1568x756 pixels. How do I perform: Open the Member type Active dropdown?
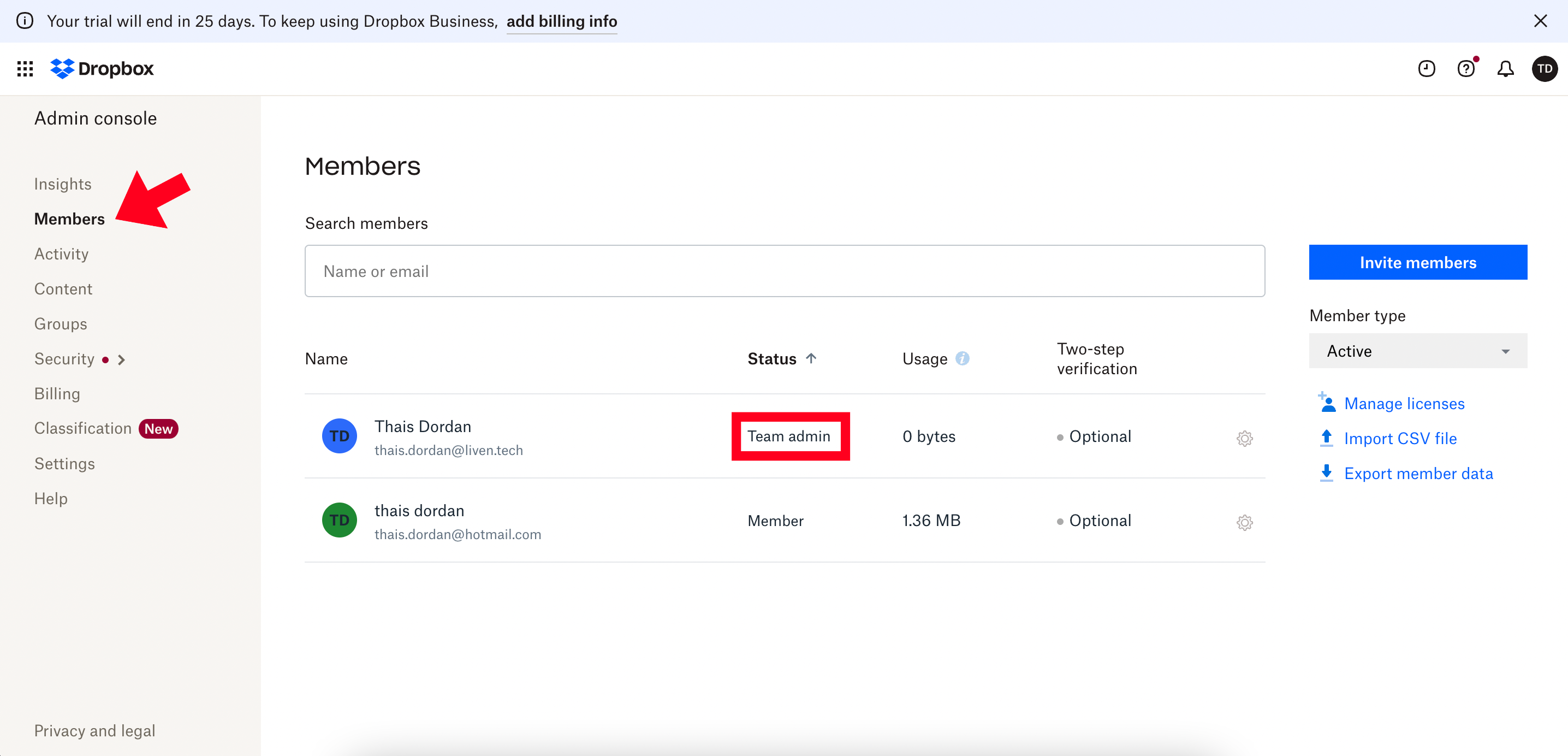click(x=1418, y=351)
